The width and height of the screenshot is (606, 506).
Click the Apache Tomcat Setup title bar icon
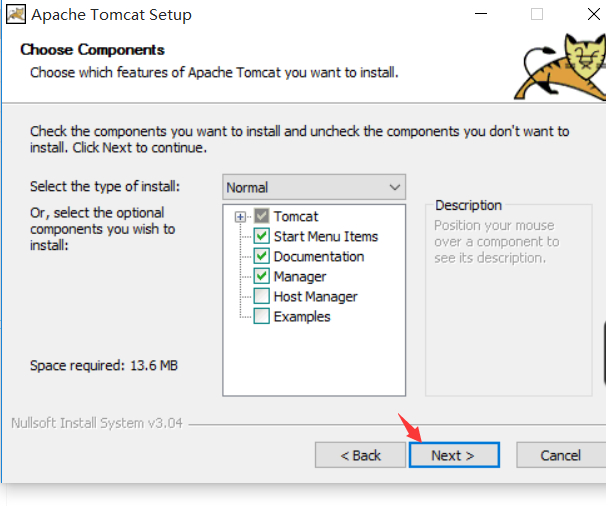(x=16, y=14)
